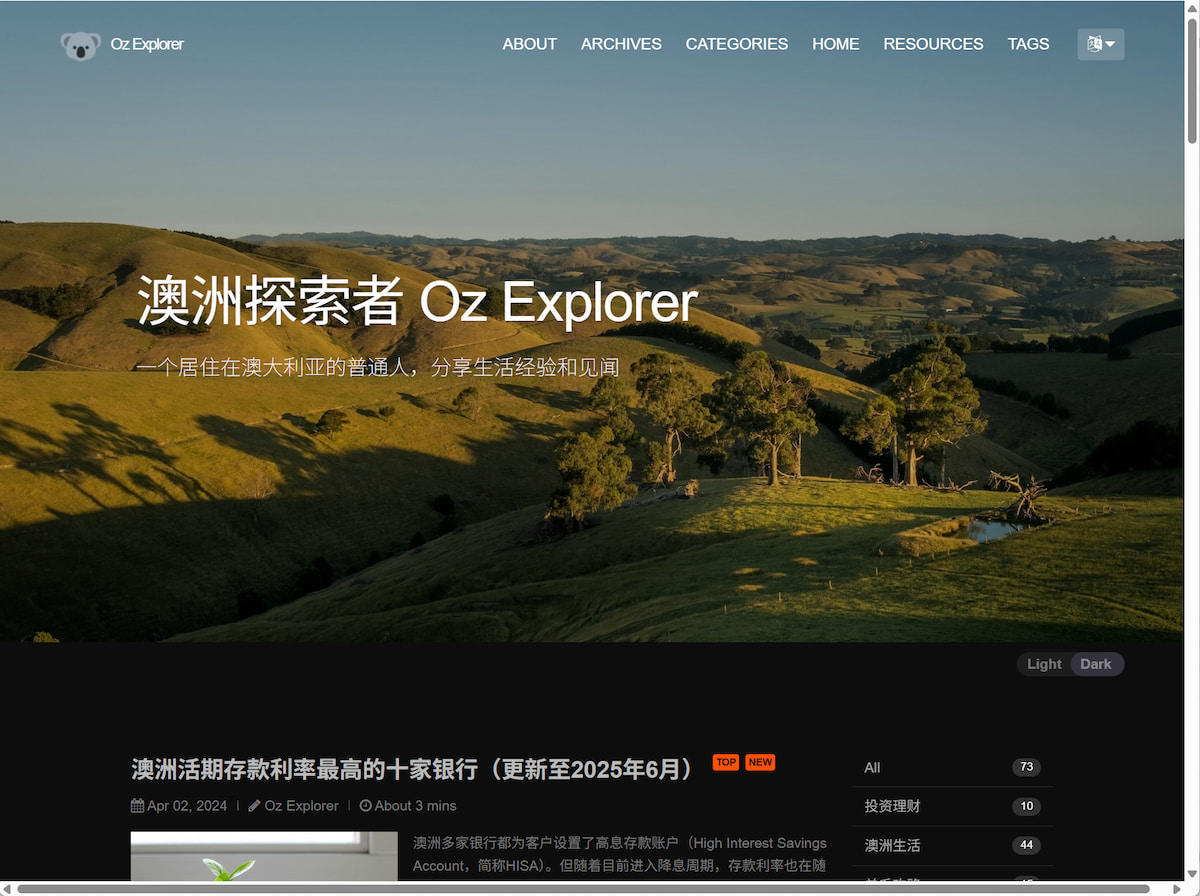Open the TAGS page

(x=1028, y=44)
